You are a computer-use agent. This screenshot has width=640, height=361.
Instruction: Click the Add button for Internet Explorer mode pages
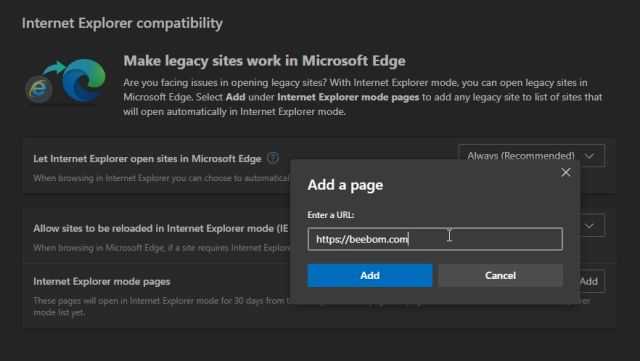click(590, 281)
